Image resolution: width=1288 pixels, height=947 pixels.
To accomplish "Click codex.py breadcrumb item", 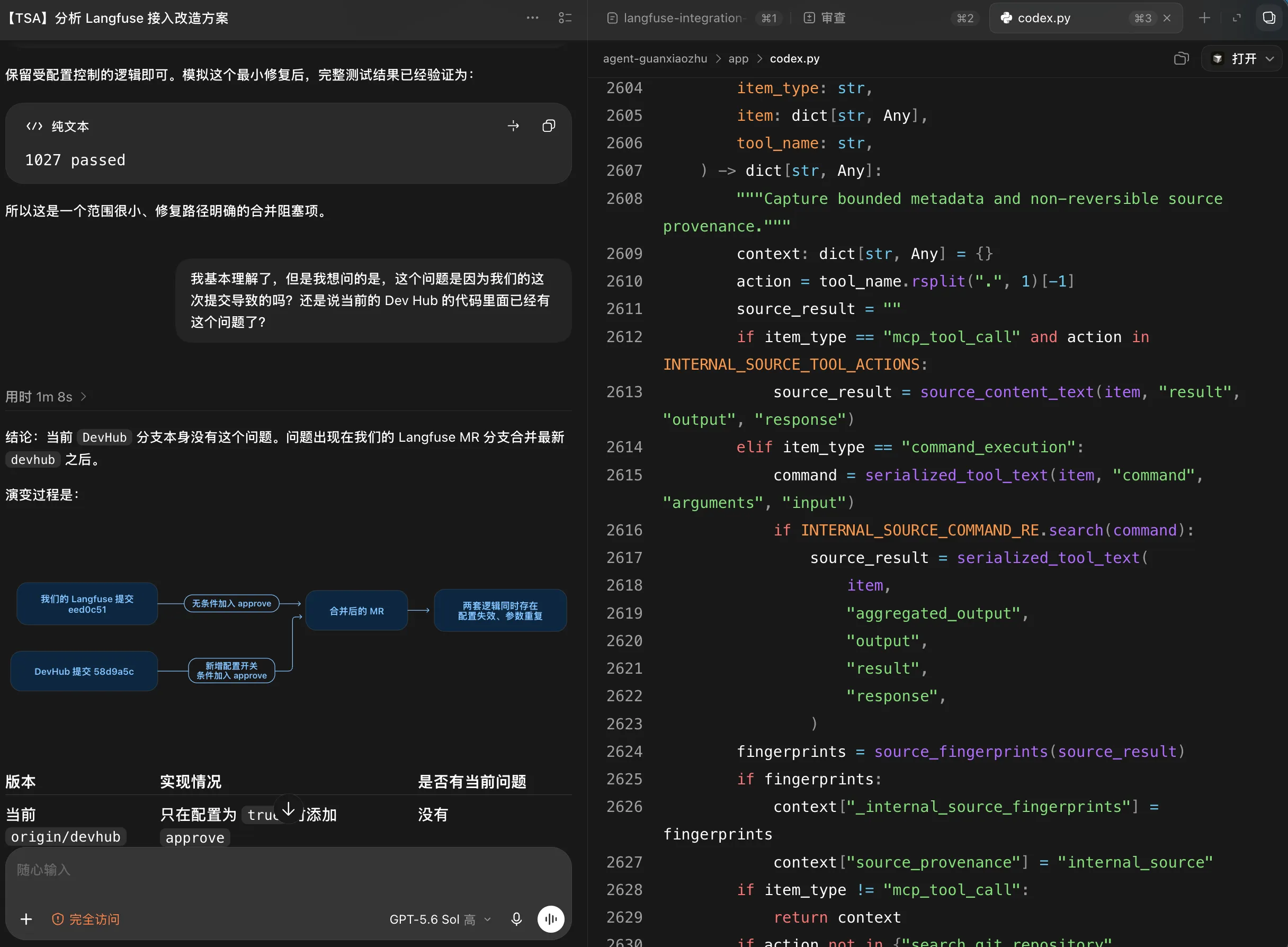I will coord(794,58).
